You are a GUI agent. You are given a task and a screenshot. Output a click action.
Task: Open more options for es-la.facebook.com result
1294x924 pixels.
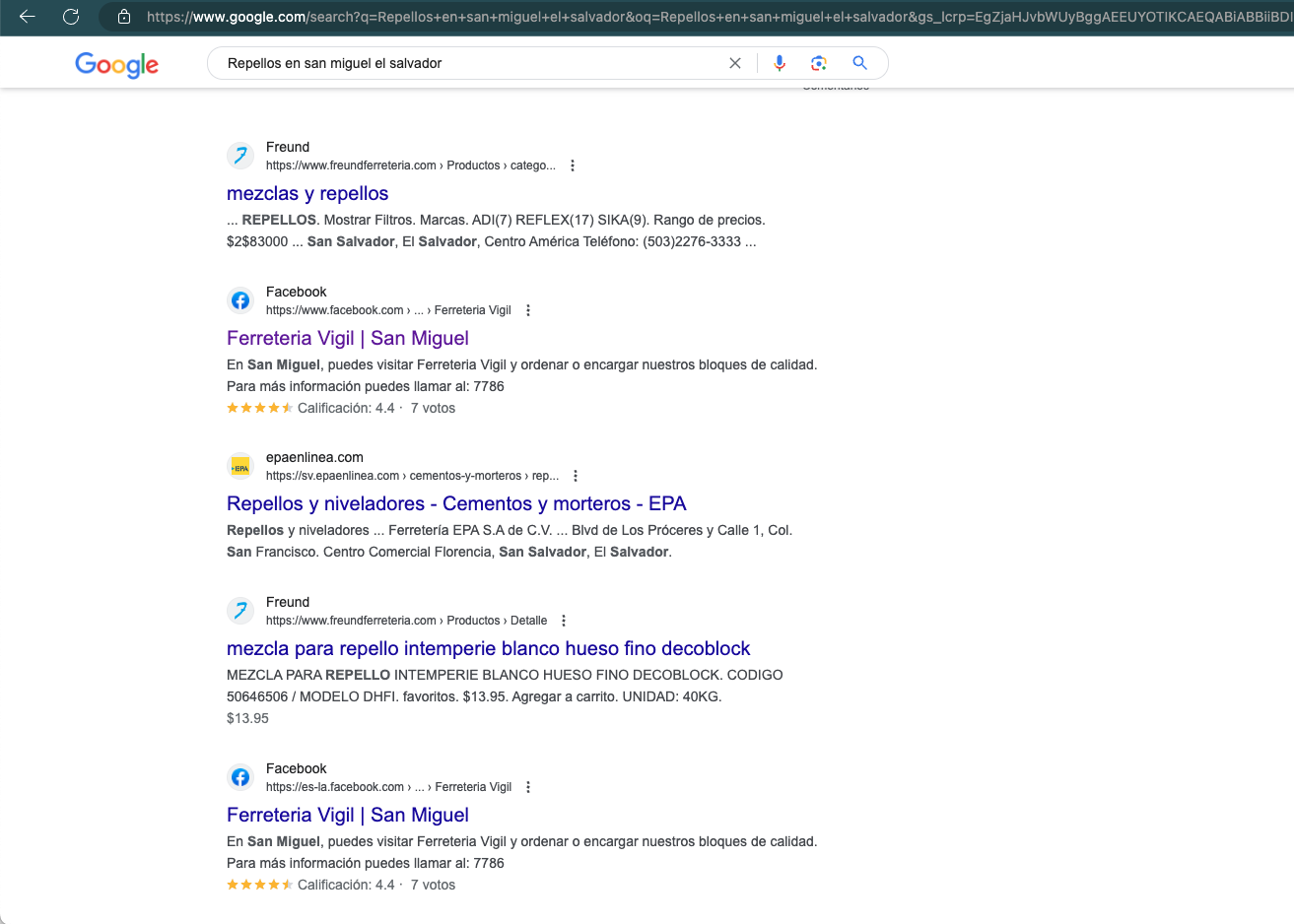pos(528,787)
